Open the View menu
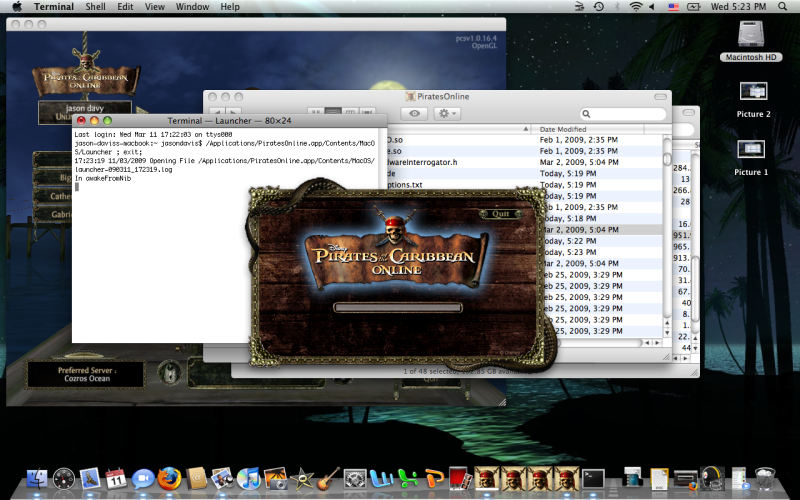This screenshot has width=800, height=500. pos(155,7)
